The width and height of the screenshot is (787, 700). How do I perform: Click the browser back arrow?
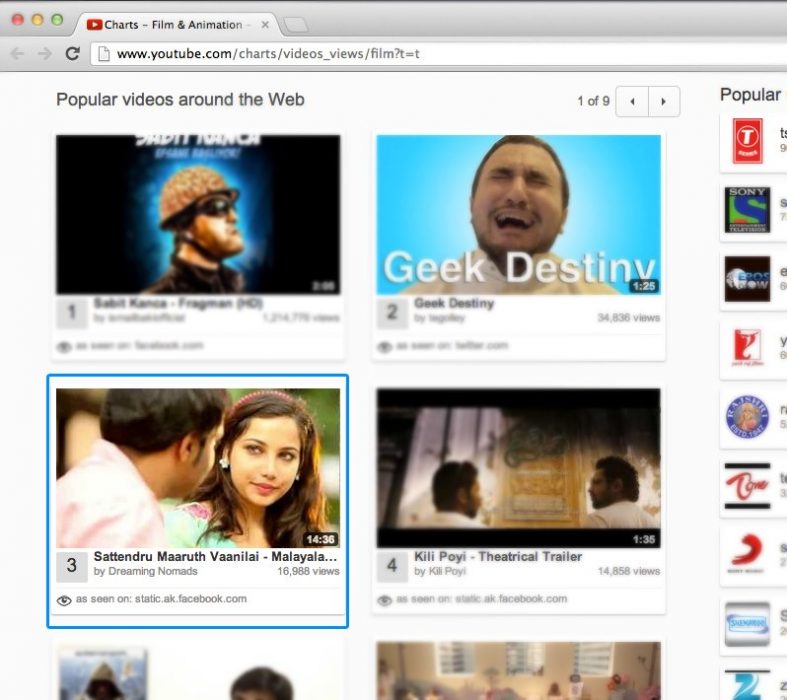[x=17, y=54]
